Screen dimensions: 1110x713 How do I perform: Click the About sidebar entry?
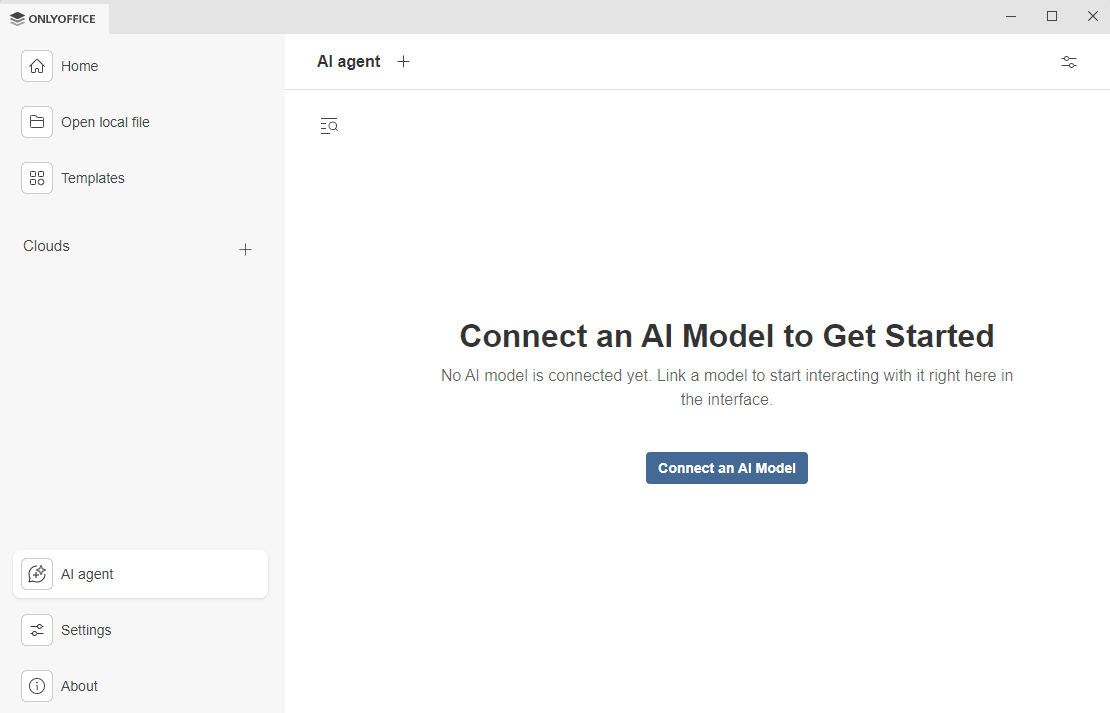pyautogui.click(x=79, y=685)
